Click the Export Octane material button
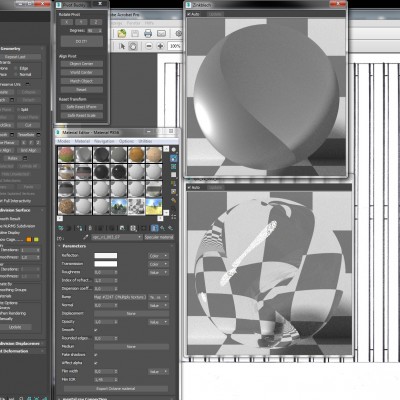Image resolution: width=400 pixels, height=400 pixels. (115, 389)
